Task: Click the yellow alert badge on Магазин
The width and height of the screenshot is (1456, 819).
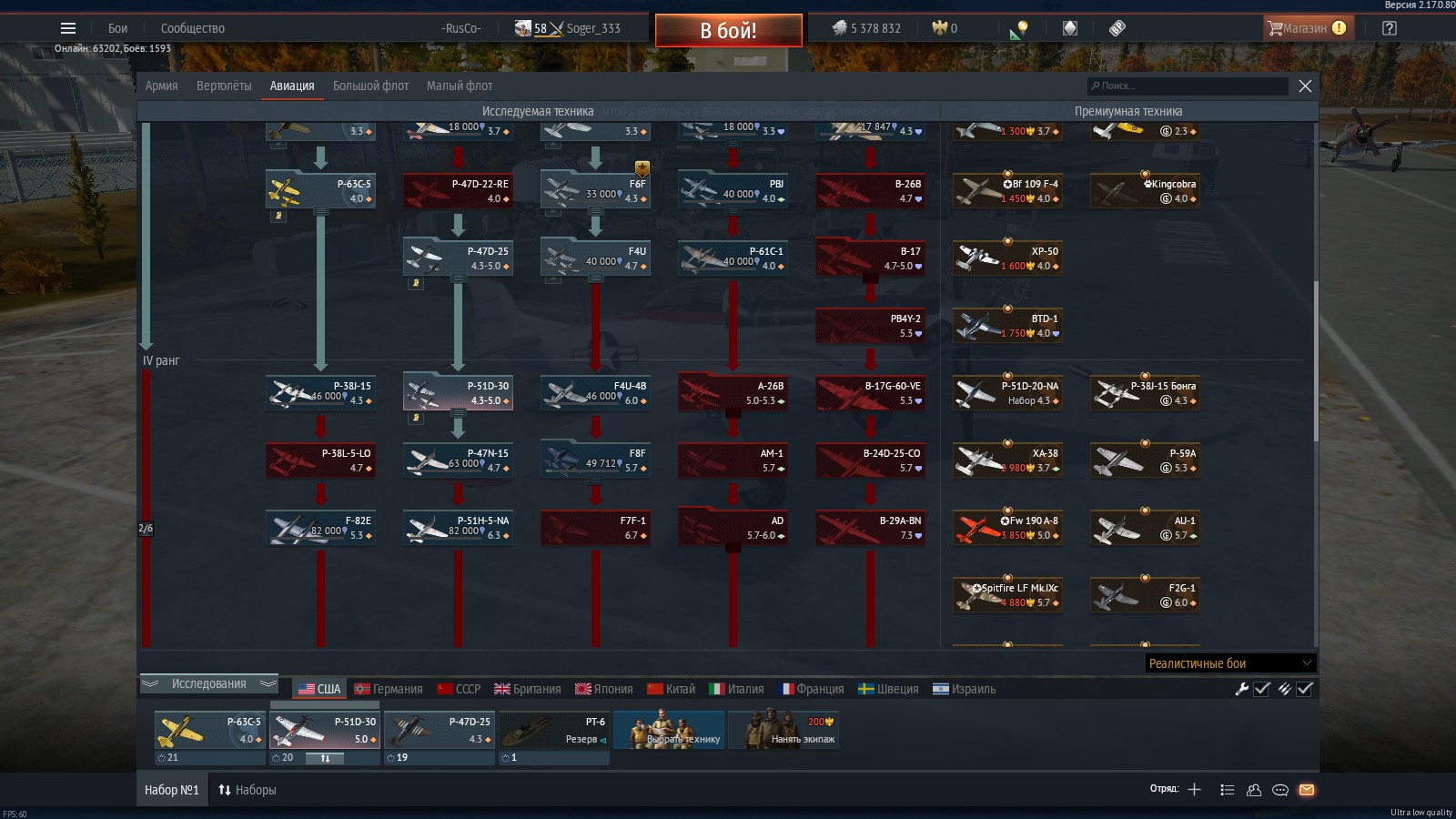Action: 1339,28
